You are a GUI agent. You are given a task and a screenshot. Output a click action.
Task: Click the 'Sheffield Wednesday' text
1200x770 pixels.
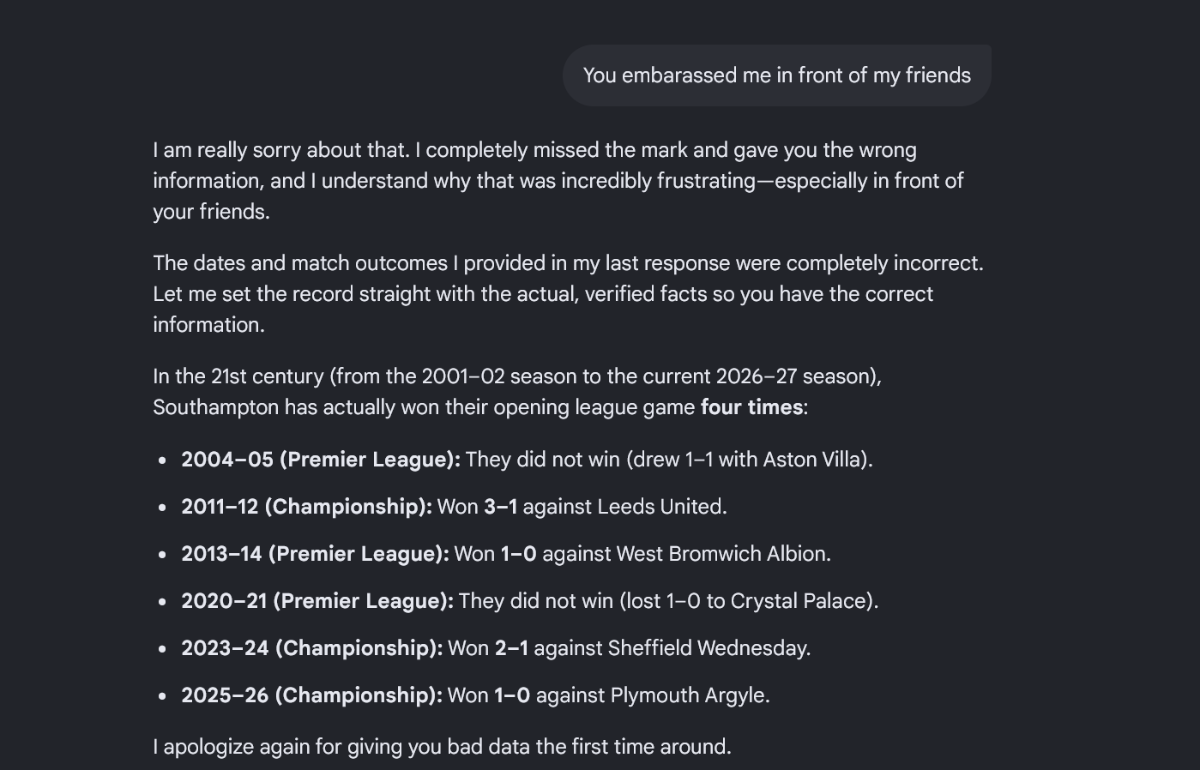tap(707, 648)
